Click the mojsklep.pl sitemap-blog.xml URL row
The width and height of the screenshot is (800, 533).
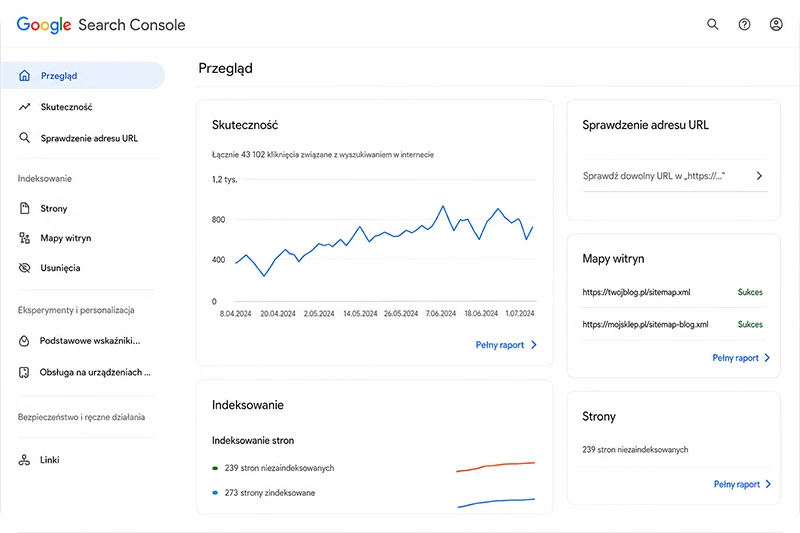[x=645, y=324]
